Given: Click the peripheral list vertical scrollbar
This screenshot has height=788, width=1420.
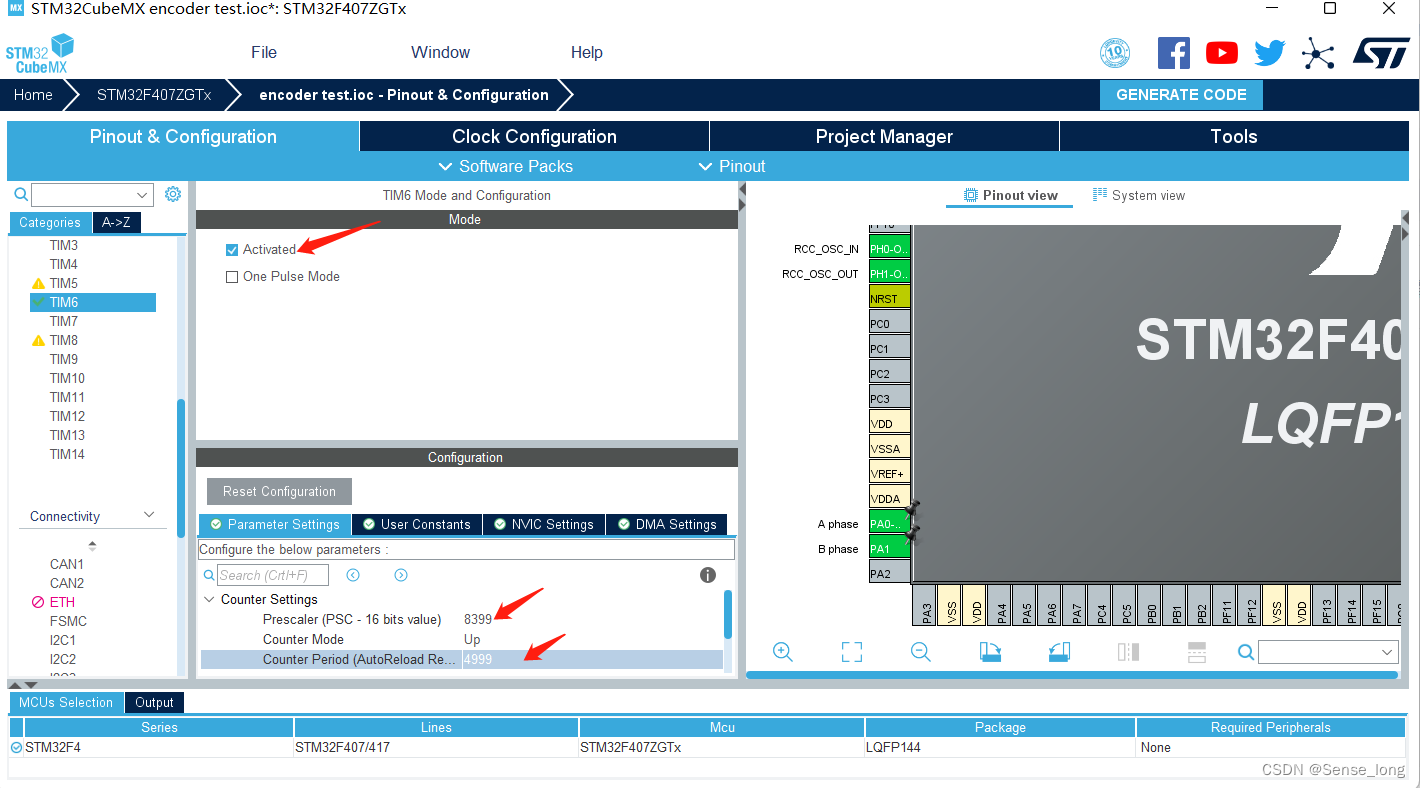Looking at the screenshot, I should coord(181,467).
